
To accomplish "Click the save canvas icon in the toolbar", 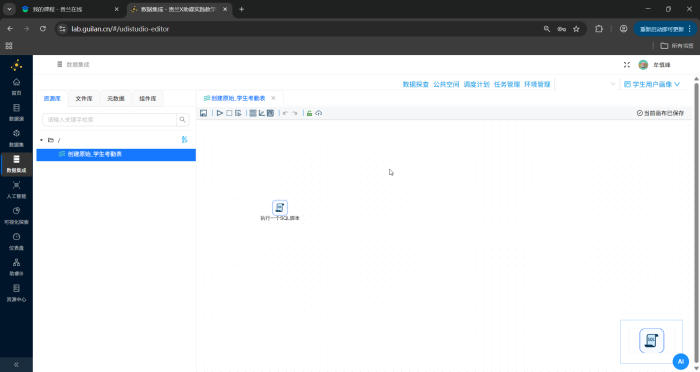I will [204, 113].
